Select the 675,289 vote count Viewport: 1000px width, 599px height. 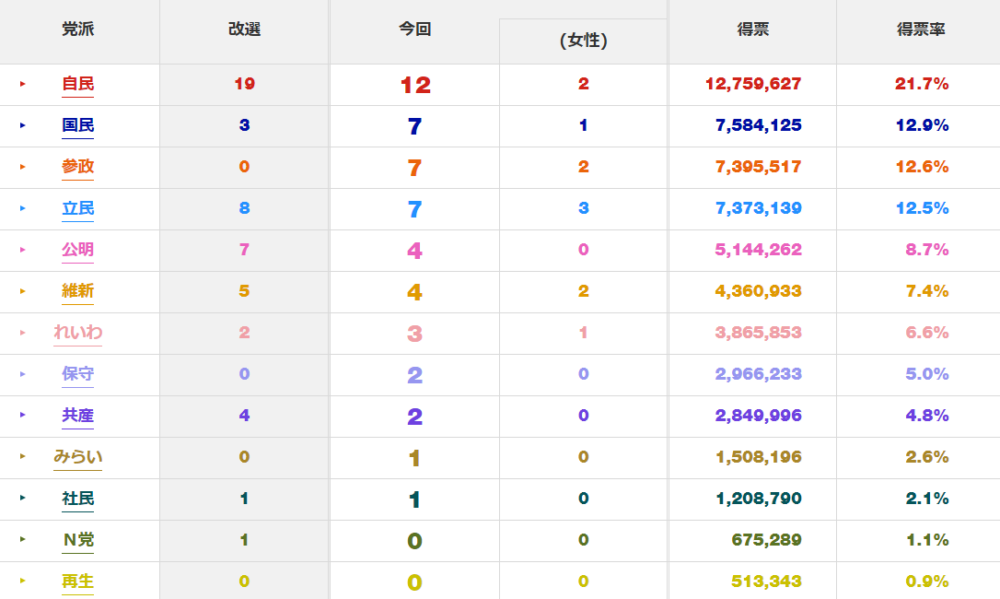coord(766,540)
